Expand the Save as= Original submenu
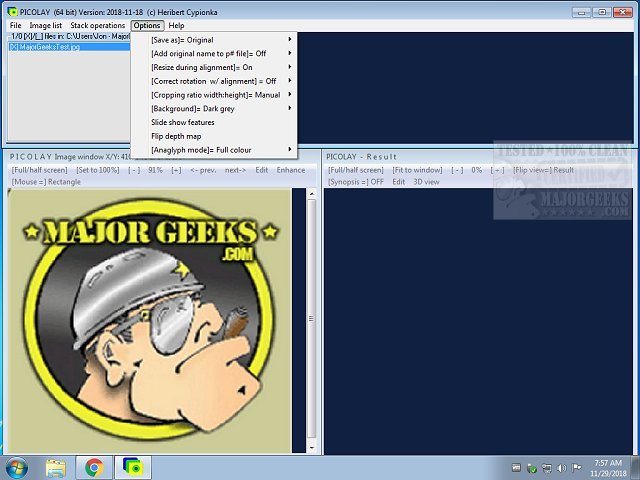This screenshot has height=480, width=640. point(214,40)
